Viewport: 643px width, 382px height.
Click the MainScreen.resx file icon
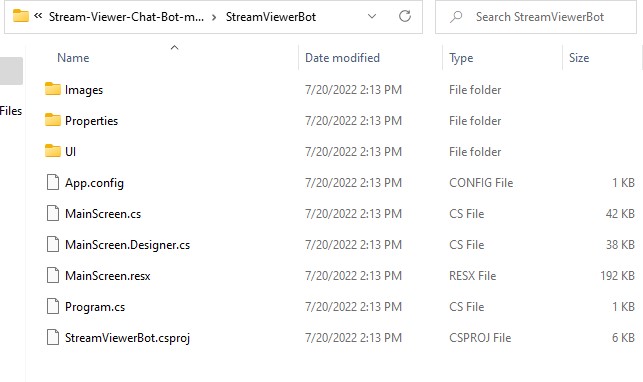52,275
